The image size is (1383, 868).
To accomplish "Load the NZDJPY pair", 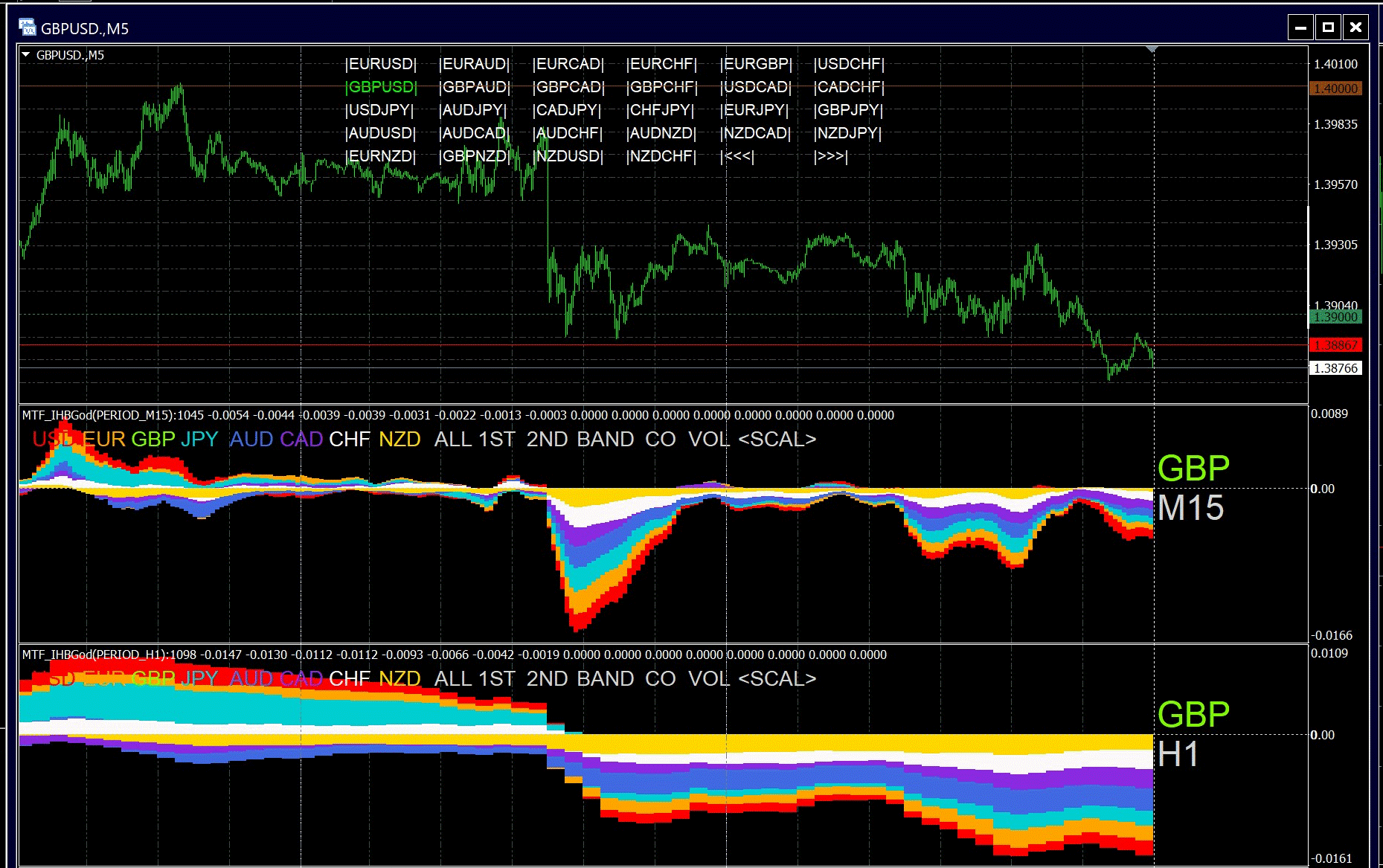I will (847, 133).
